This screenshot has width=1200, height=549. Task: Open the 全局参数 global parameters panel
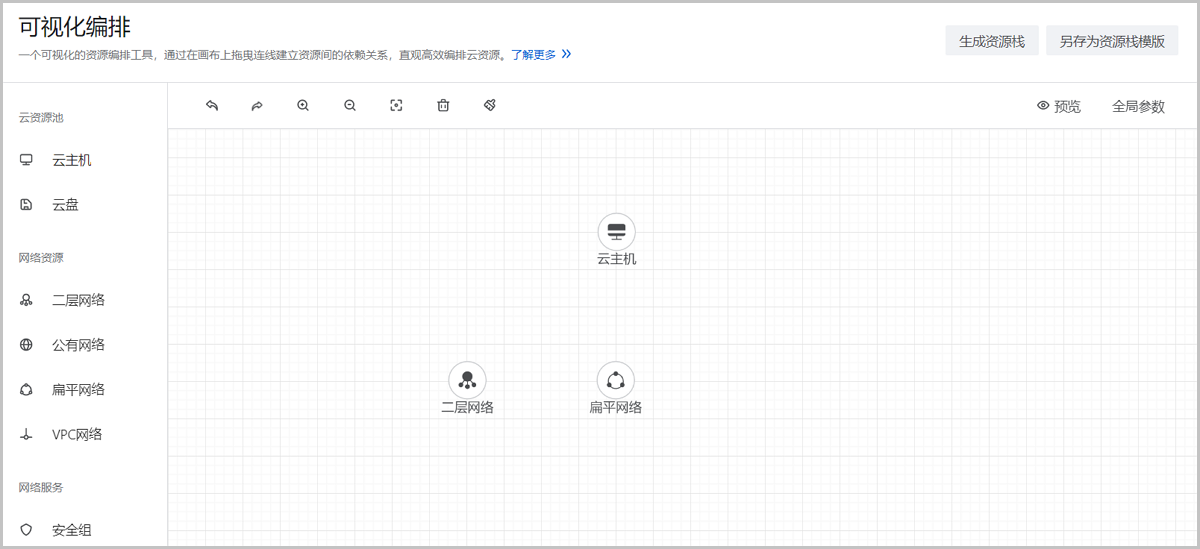(1138, 106)
